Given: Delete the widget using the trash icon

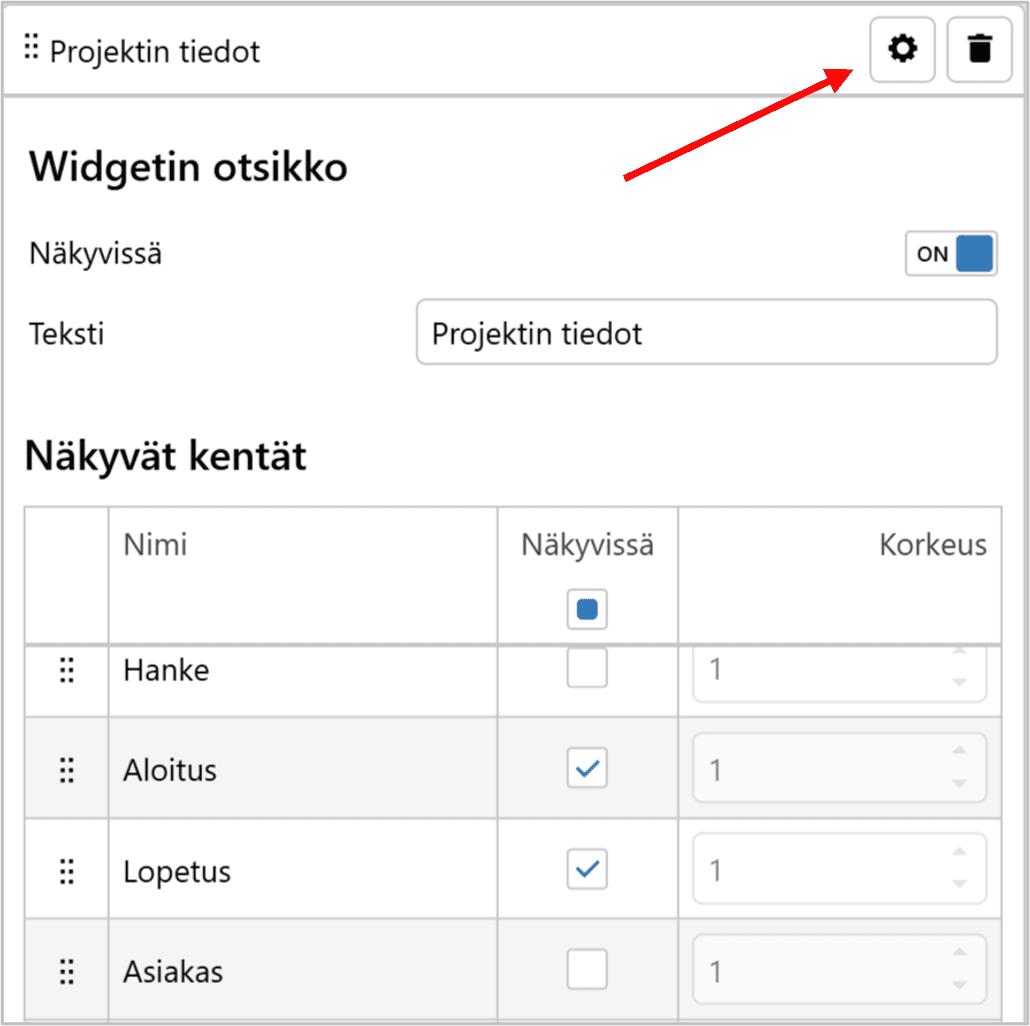Looking at the screenshot, I should (979, 49).
